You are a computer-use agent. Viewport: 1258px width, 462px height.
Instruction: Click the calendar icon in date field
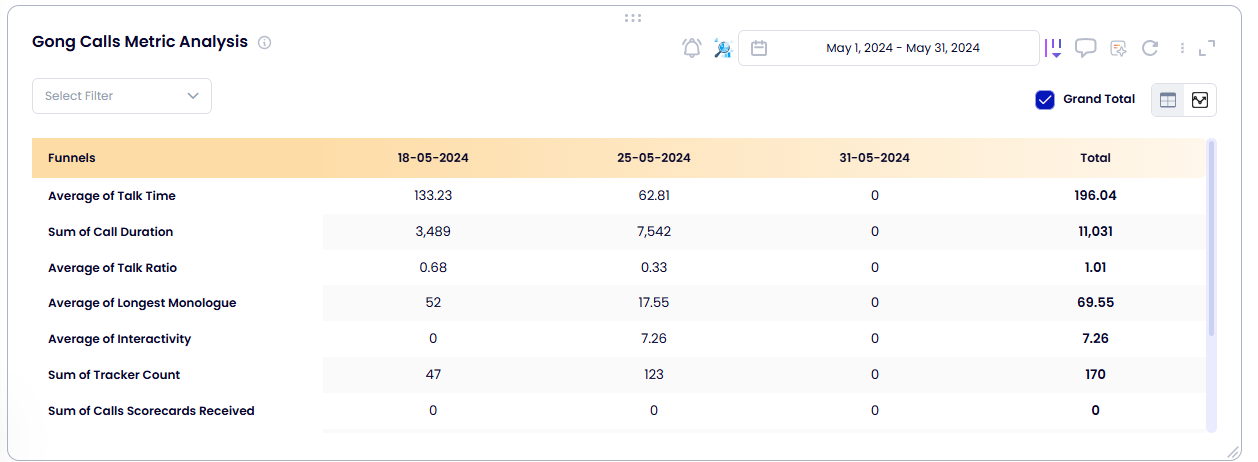[x=759, y=48]
